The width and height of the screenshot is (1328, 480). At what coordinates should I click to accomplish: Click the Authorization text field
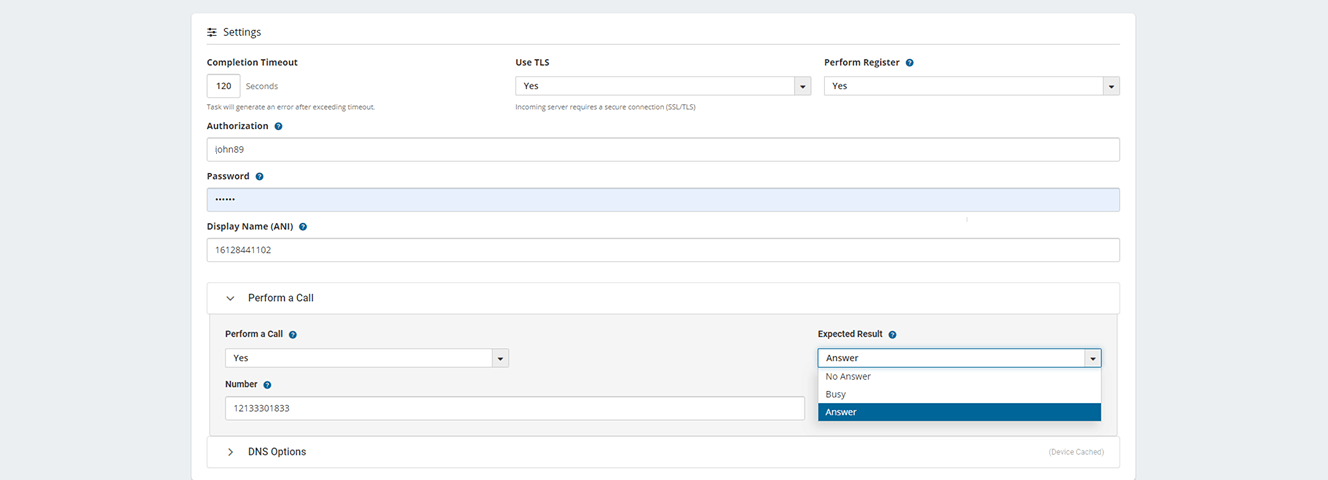(663, 149)
